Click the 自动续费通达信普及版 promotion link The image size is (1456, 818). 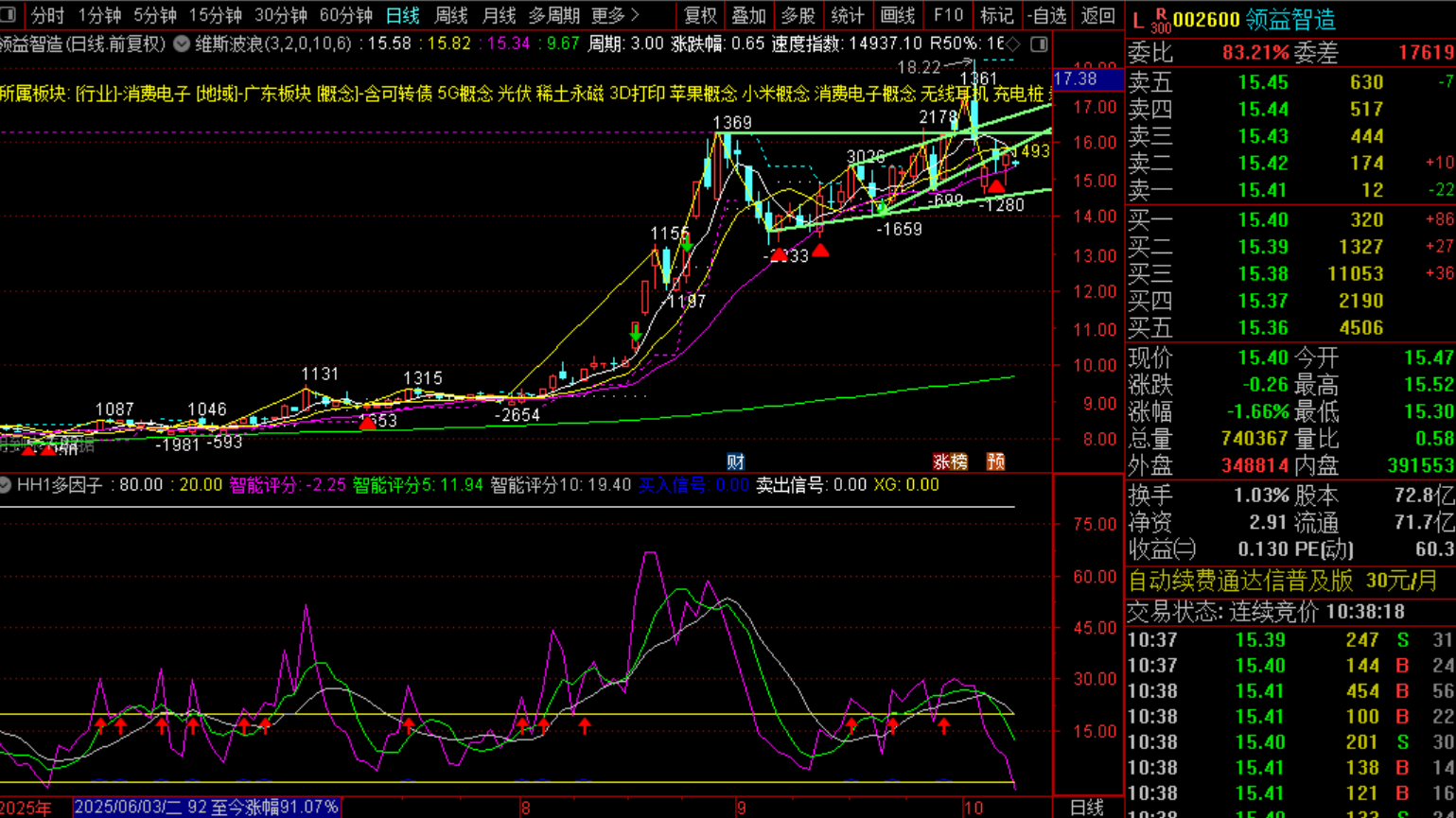pyautogui.click(x=1240, y=581)
